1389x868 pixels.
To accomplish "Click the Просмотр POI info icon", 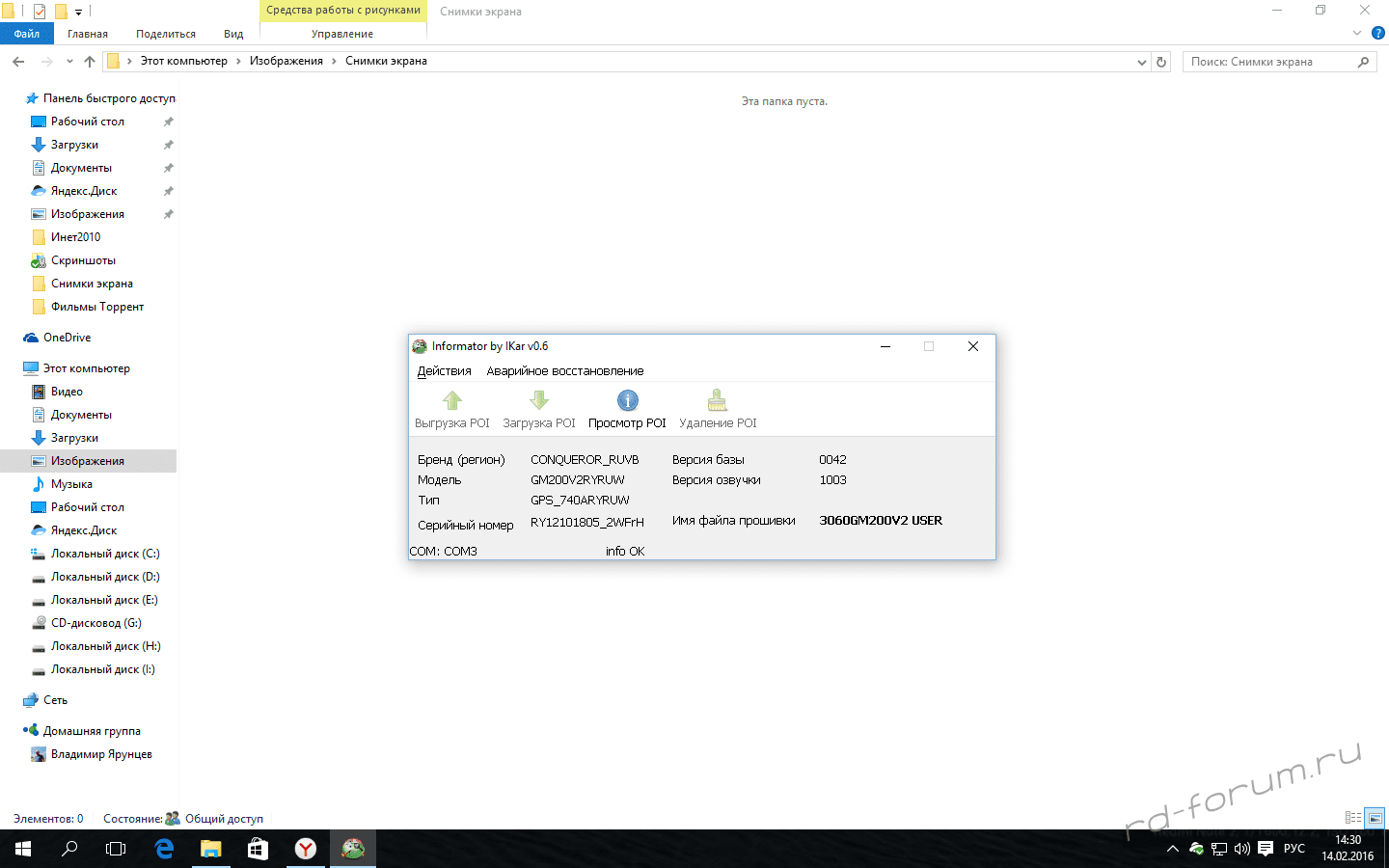I will [627, 400].
